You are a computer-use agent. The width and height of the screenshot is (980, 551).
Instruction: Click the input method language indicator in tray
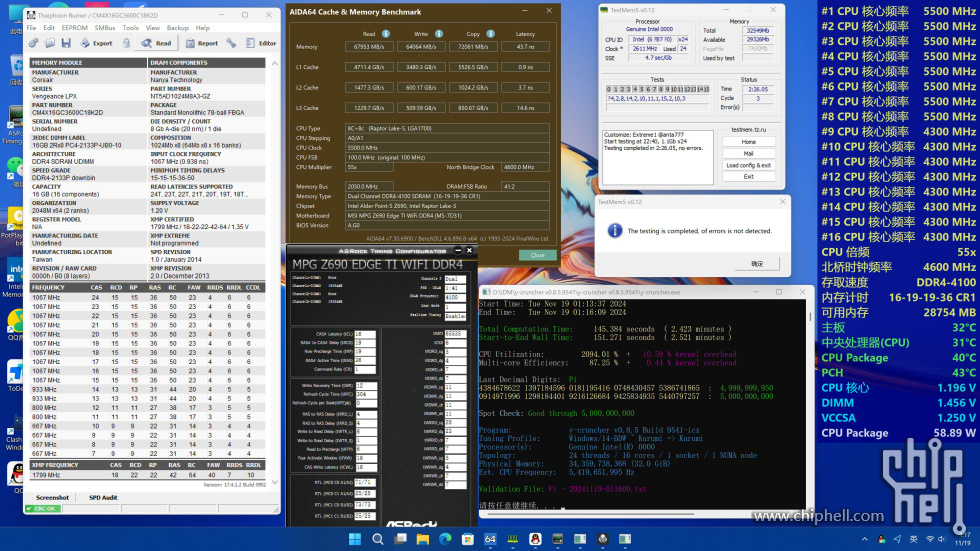pos(913,539)
